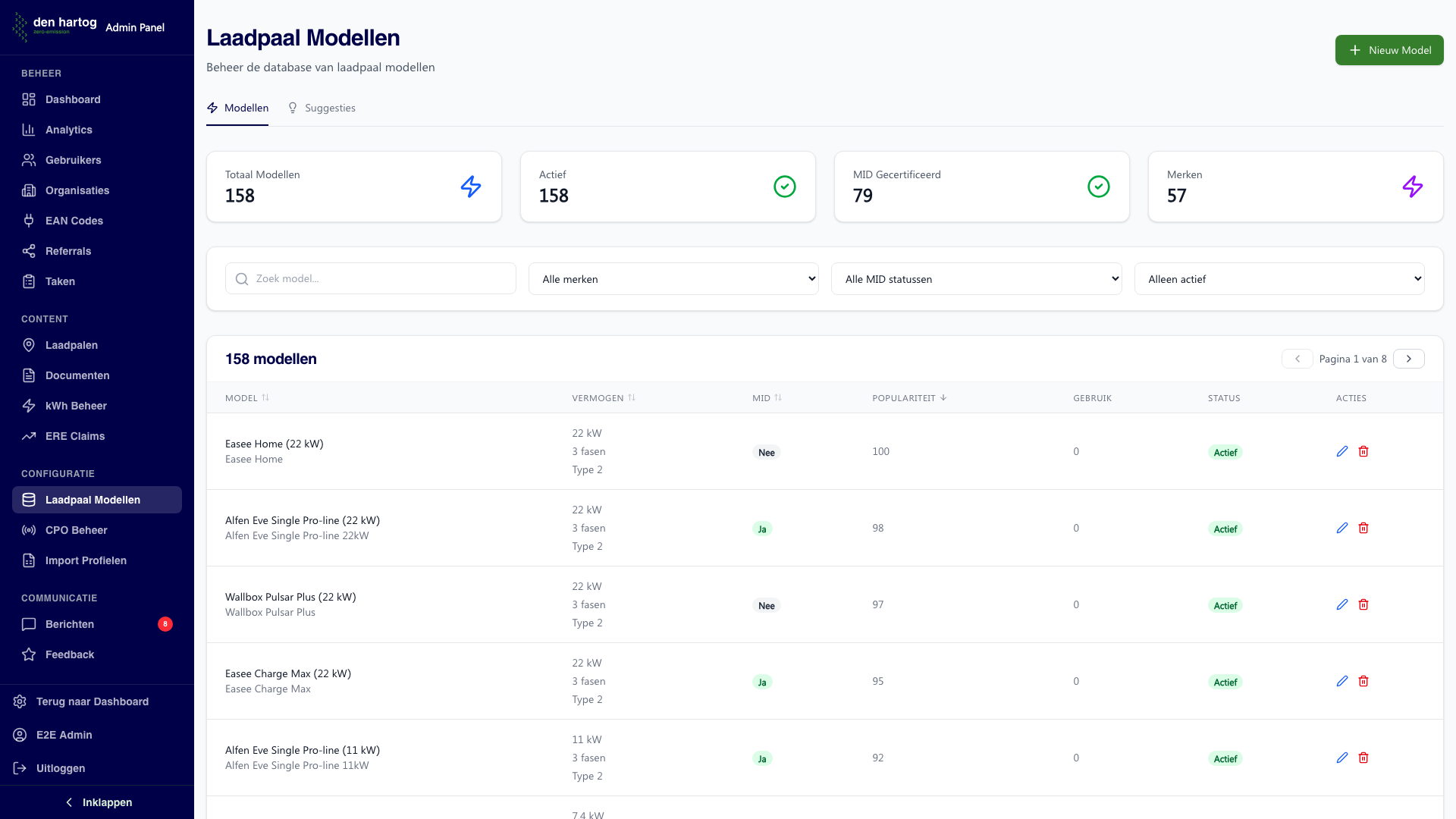
Task: Open EAN Codes from sidebar
Action: (74, 221)
